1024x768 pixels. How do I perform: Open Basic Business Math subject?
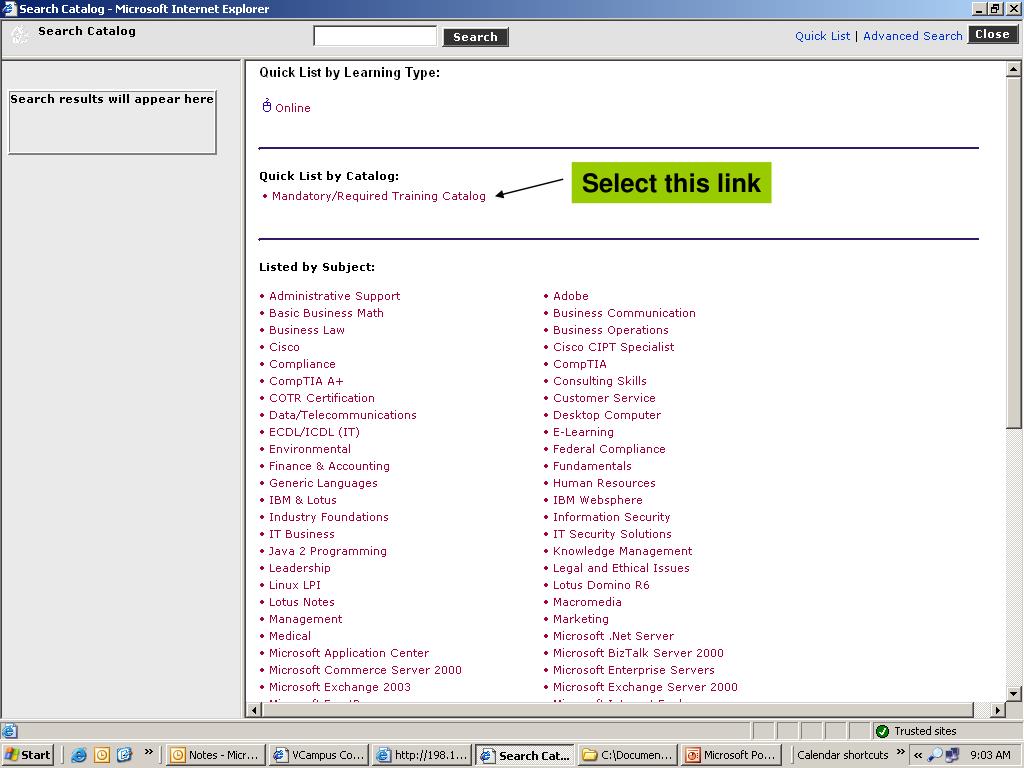[327, 313]
